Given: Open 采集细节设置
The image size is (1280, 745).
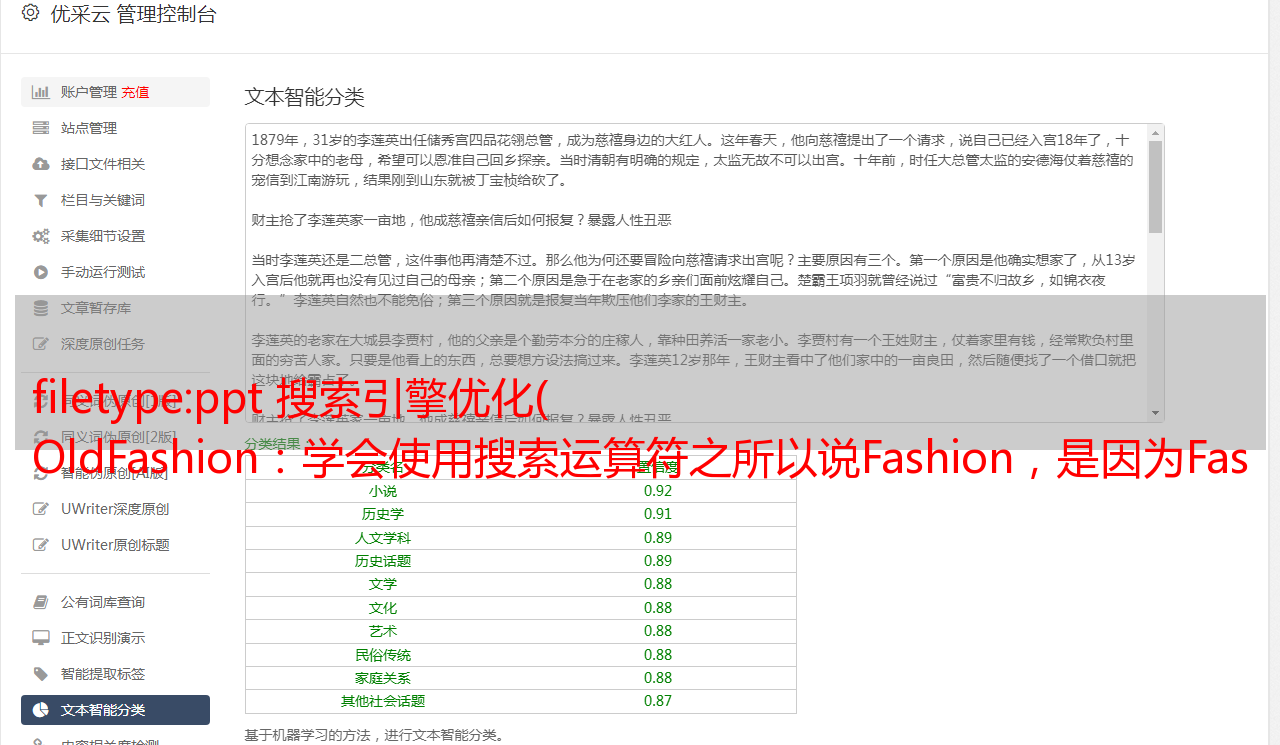Looking at the screenshot, I should pos(115,236).
